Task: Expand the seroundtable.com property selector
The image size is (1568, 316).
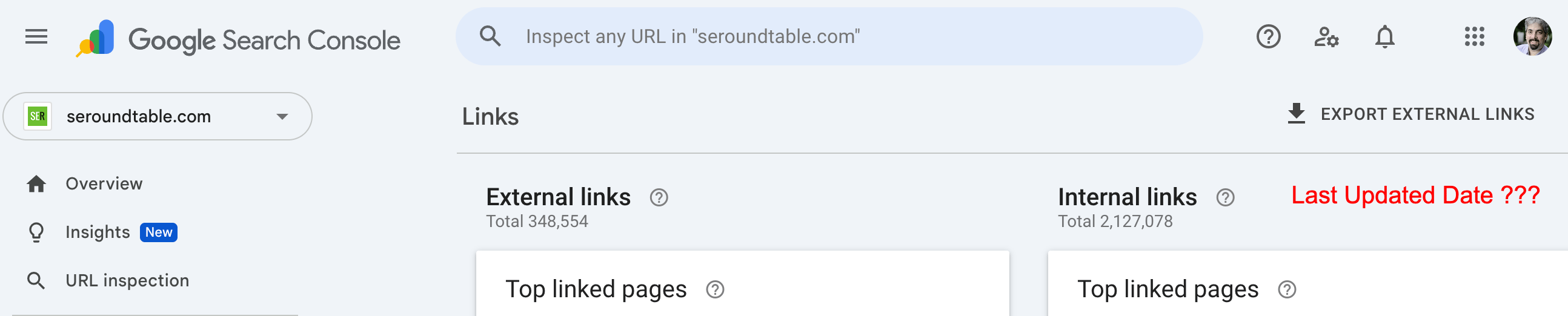Action: [158, 116]
